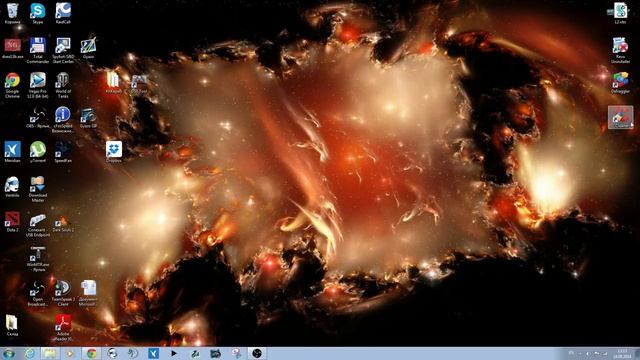
Task: Open Windows Media Player from the taskbar
Action: (70, 353)
